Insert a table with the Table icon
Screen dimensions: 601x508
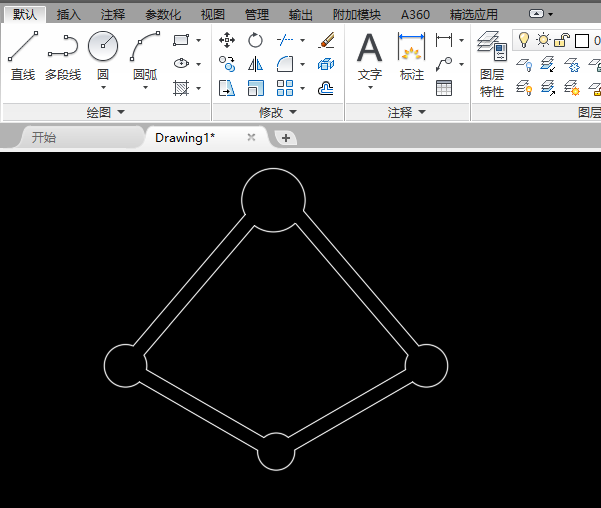click(x=444, y=88)
